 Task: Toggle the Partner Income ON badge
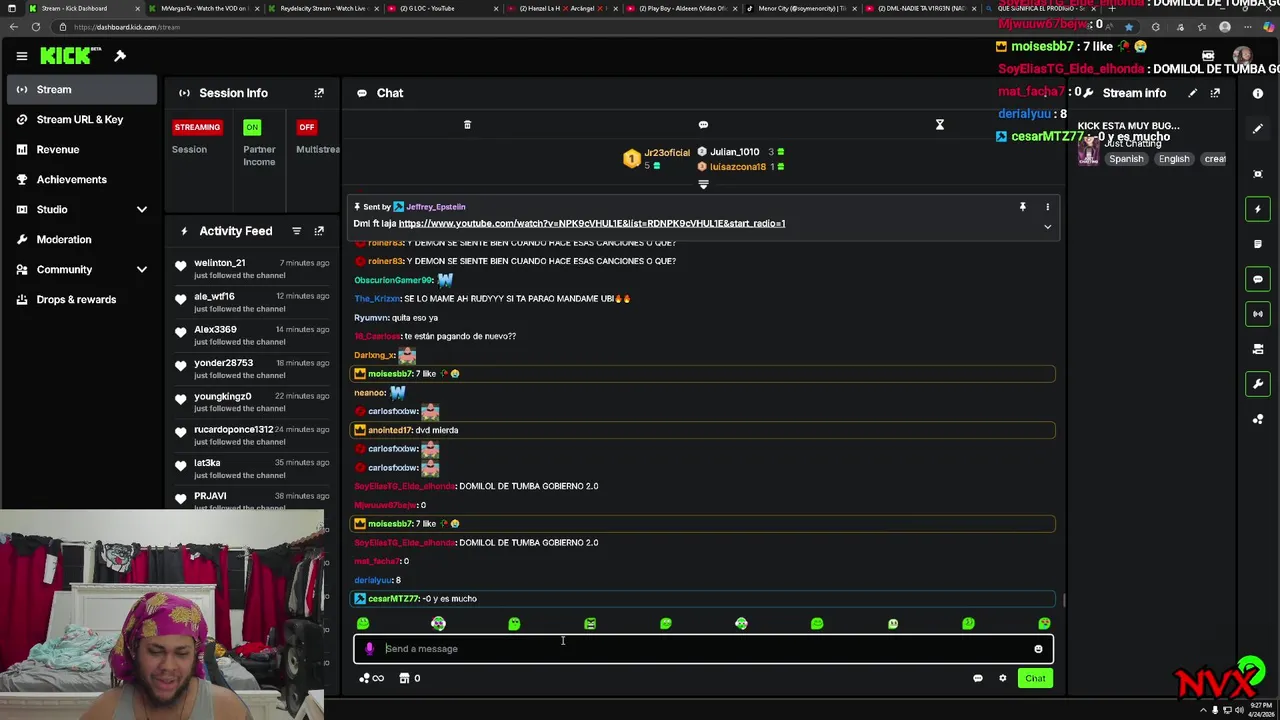[252, 127]
